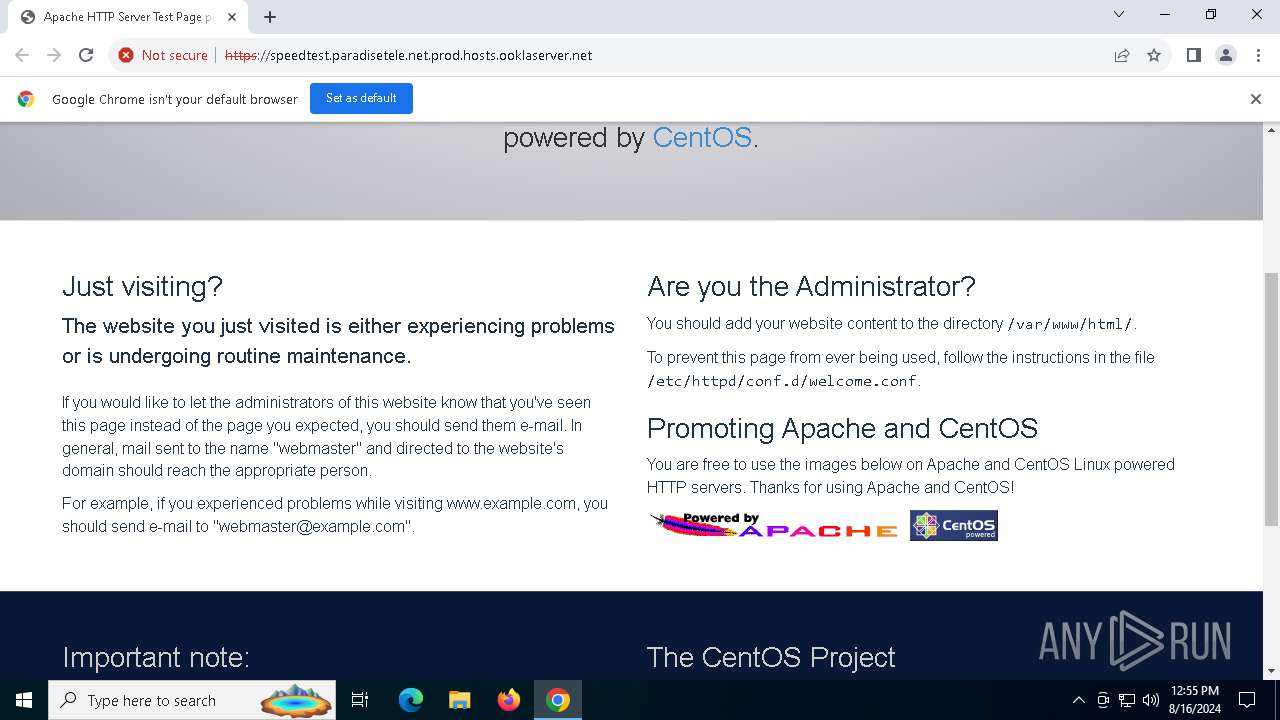The width and height of the screenshot is (1280, 720).
Task: Click the page vertical scrollbar thumb
Action: point(1271,398)
